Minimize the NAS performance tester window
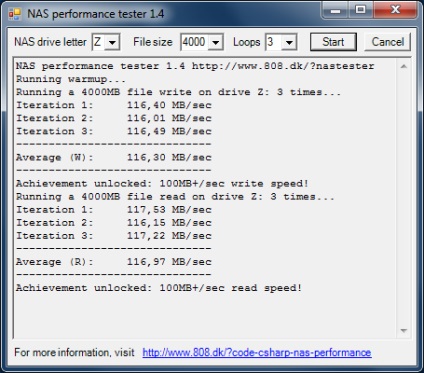 [x=335, y=11]
